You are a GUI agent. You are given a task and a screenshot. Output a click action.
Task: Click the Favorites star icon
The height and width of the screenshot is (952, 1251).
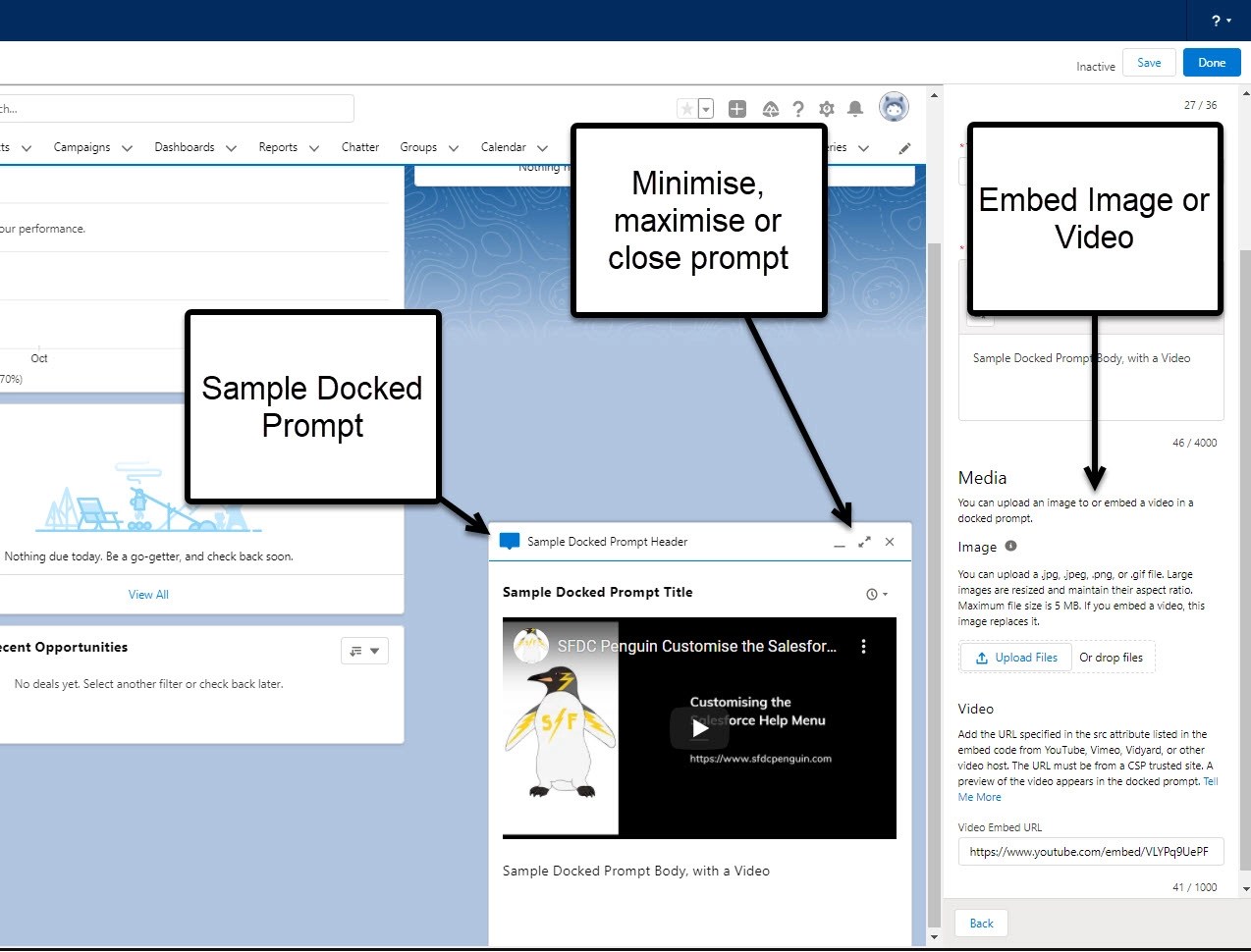[687, 109]
